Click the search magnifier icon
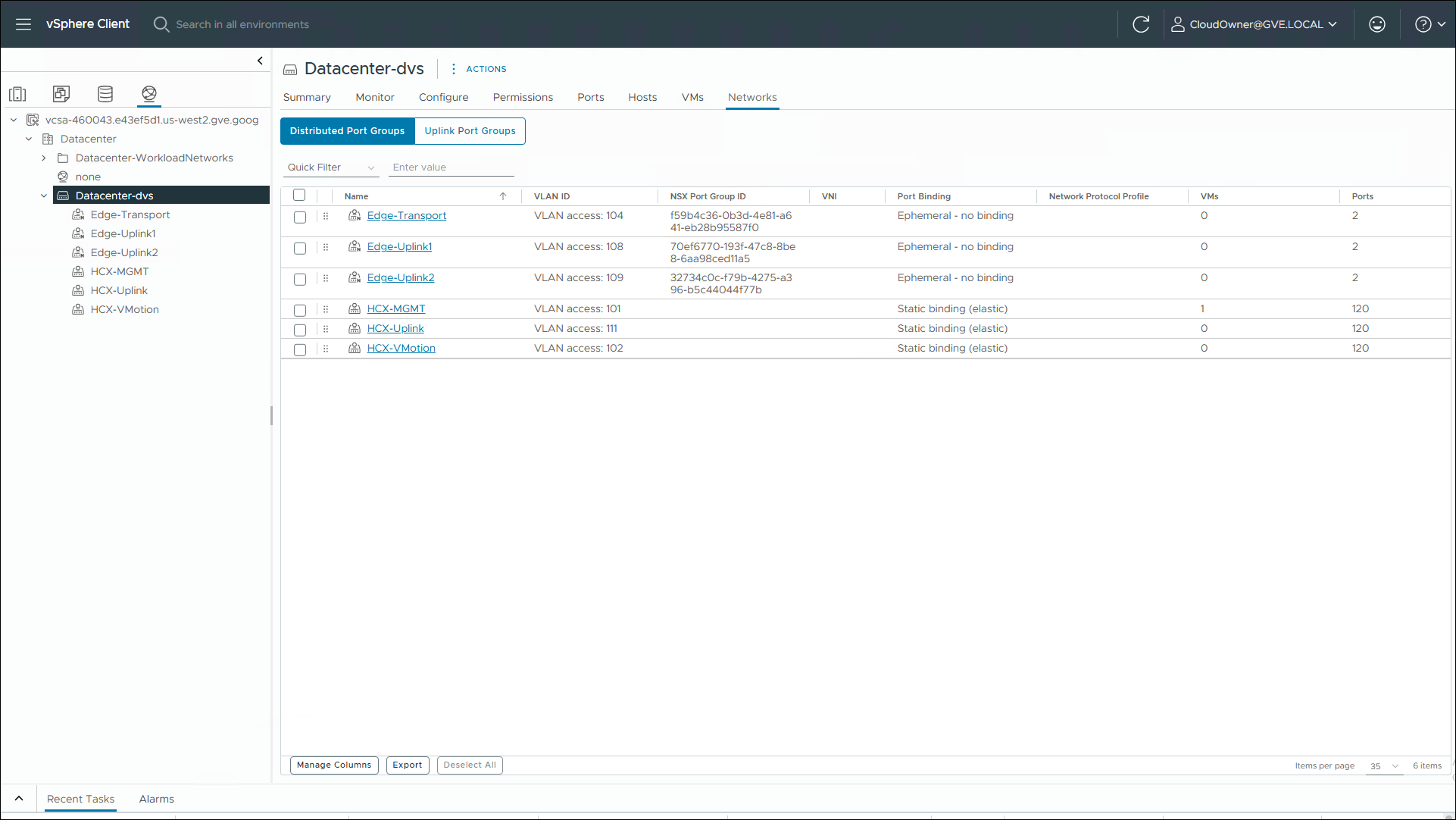This screenshot has width=1456, height=820. [161, 24]
